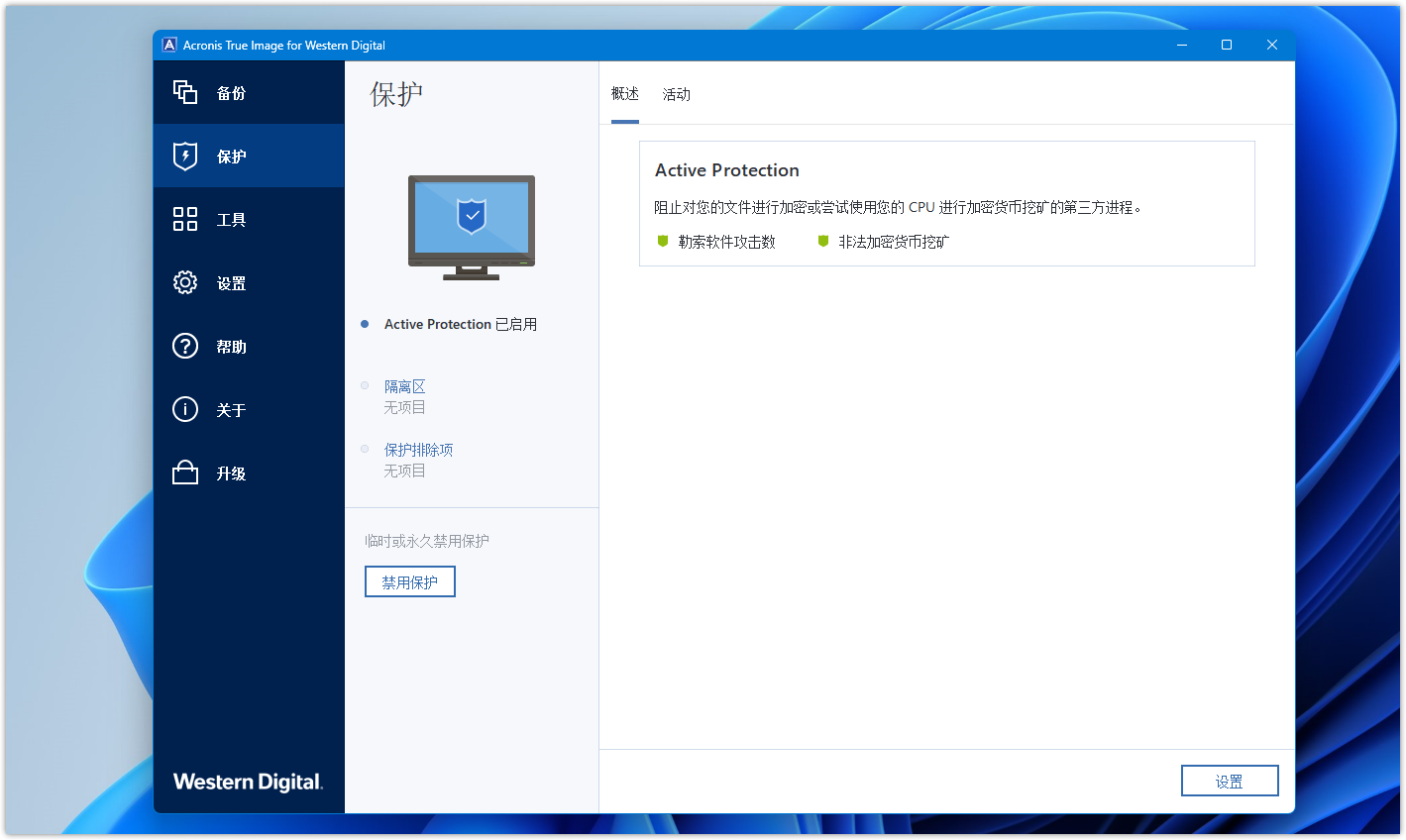Click the protected computer monitor illustration
The height and width of the screenshot is (840, 1406).
point(472,227)
